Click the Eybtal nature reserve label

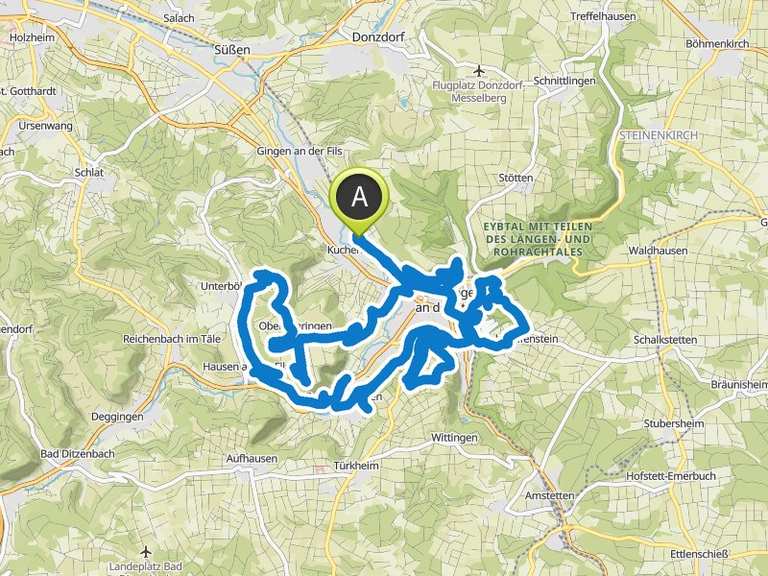click(538, 240)
